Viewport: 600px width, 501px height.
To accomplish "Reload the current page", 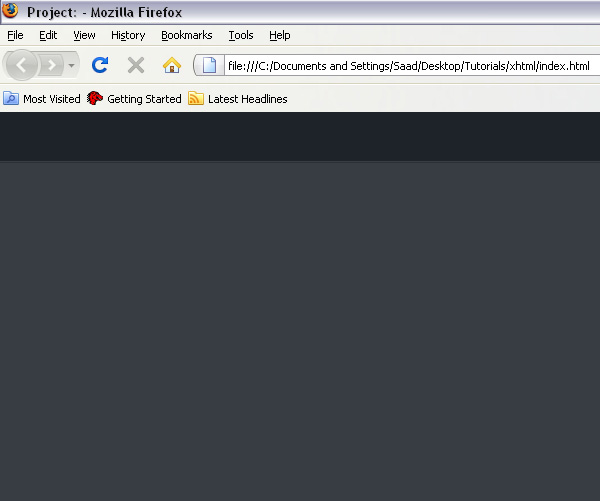I will 100,65.
